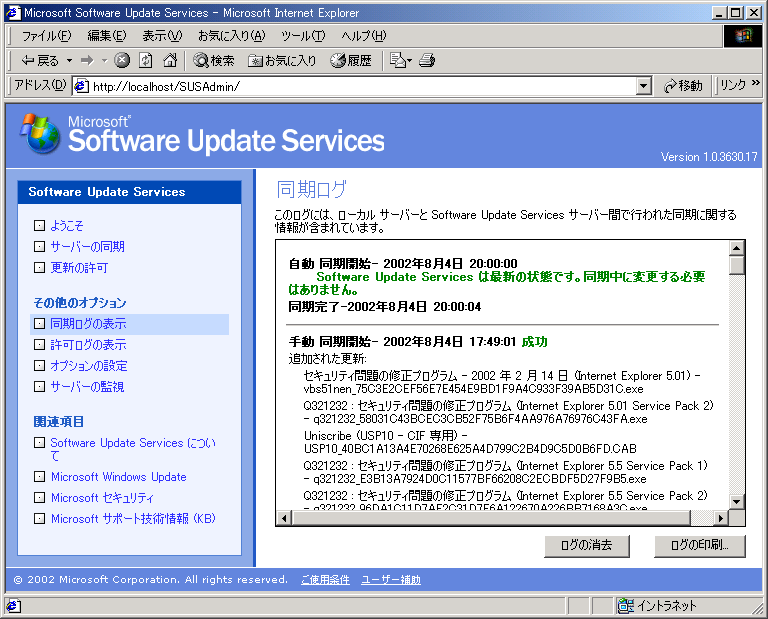This screenshot has height=619, width=768.
Task: Open the Favorites (お気に入り) toolbar button
Action: [282, 60]
